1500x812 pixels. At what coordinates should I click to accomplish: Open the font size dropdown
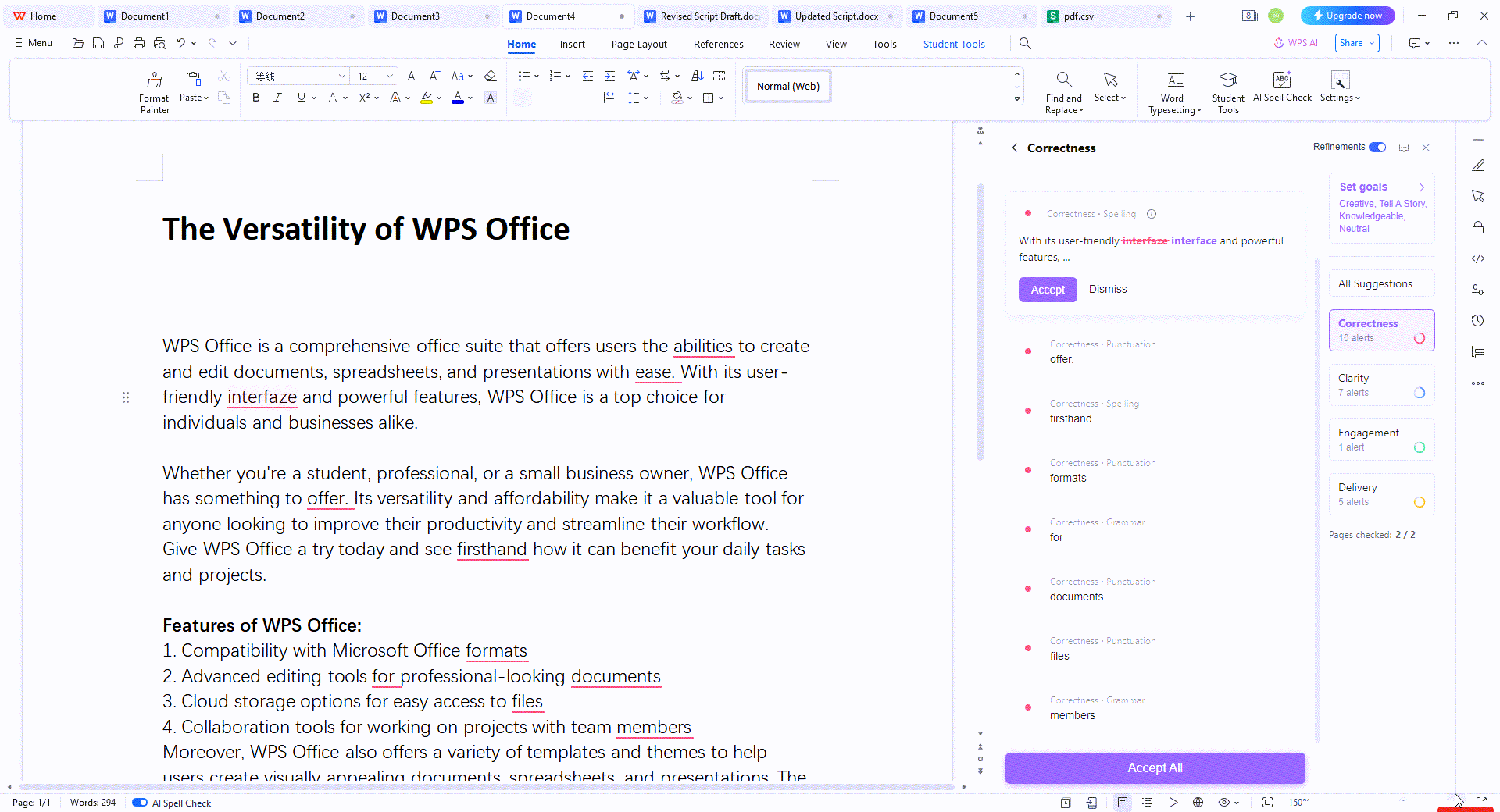click(x=389, y=76)
